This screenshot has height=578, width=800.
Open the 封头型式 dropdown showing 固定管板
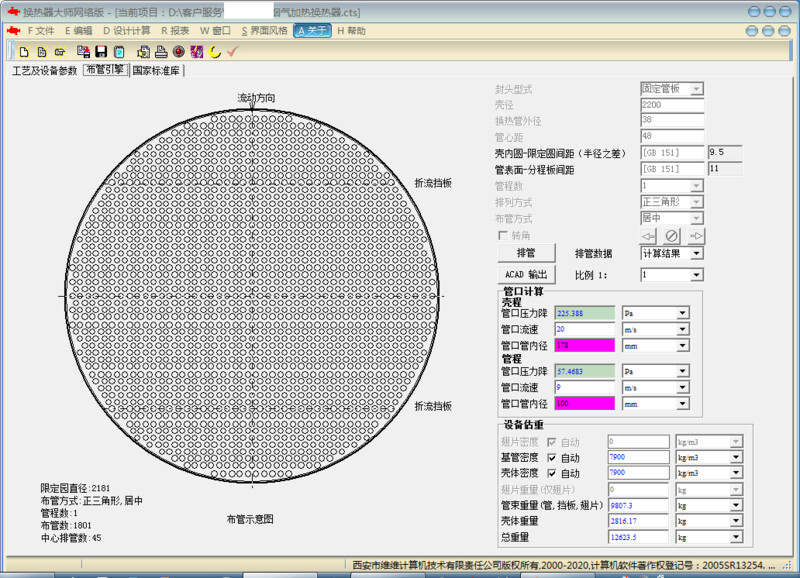pos(696,89)
